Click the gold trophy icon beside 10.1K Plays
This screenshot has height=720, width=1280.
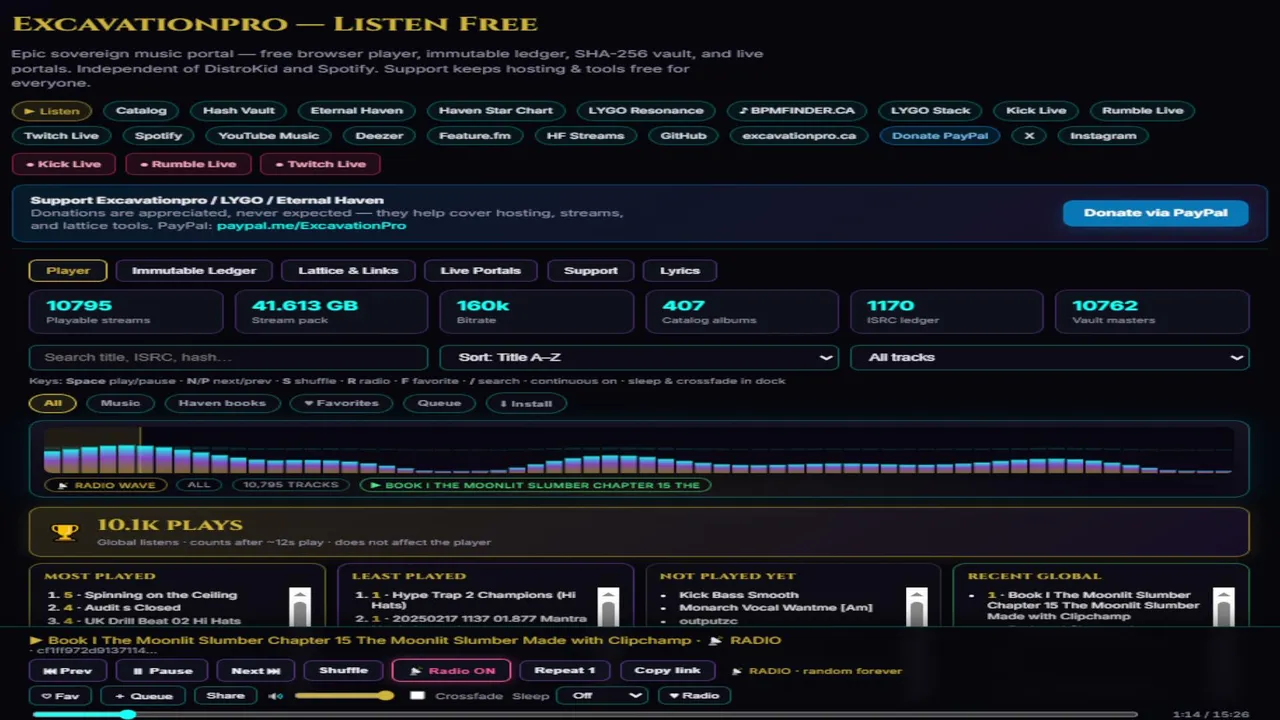65,532
